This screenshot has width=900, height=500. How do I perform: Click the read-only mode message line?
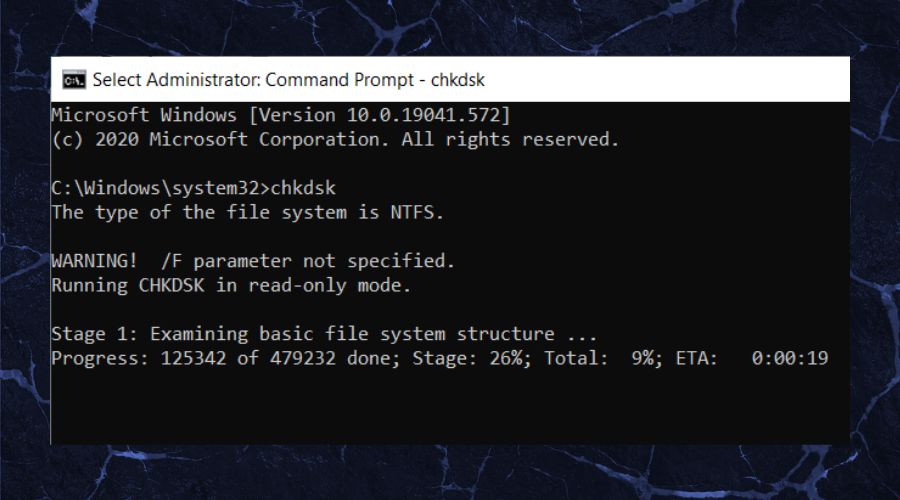coord(231,285)
